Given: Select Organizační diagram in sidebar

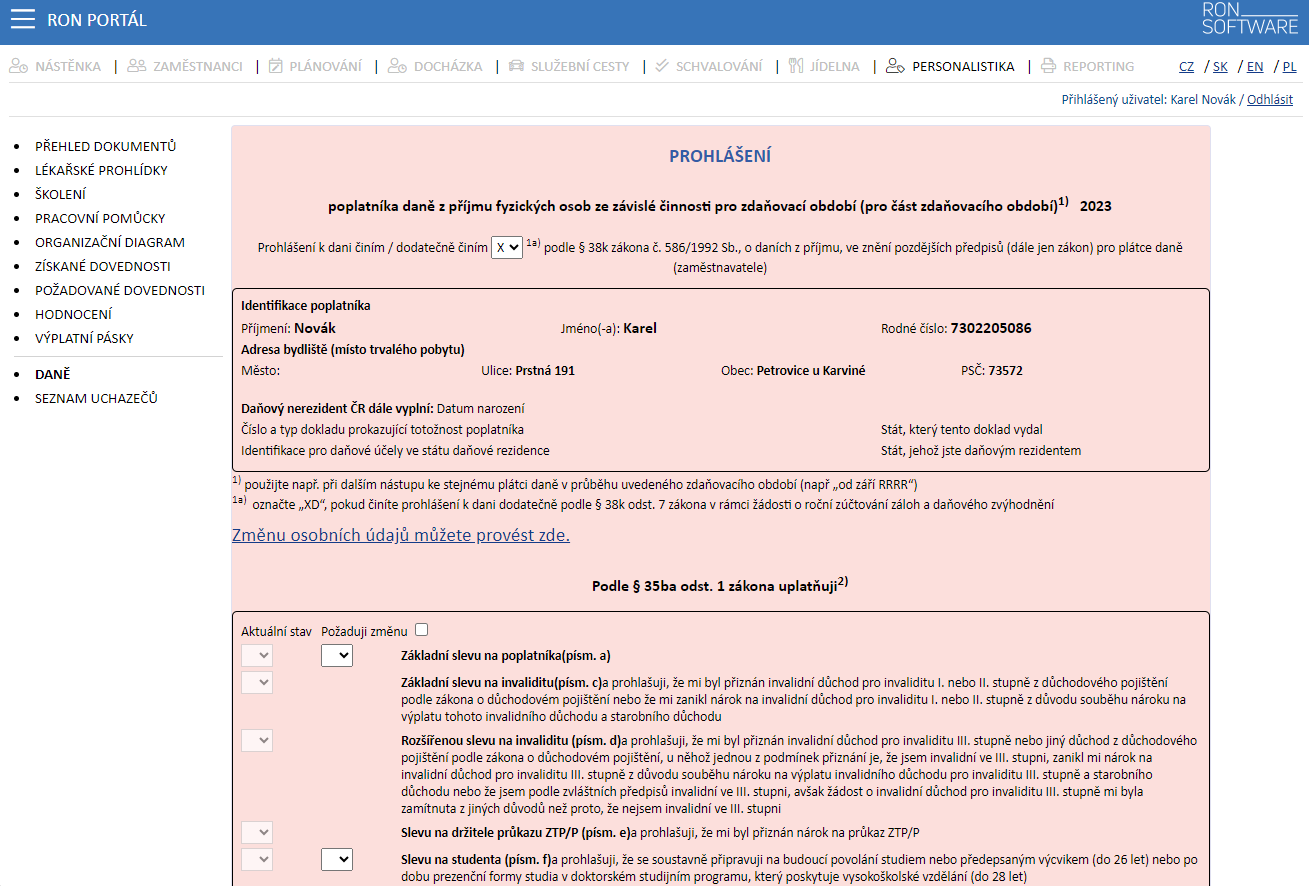Looking at the screenshot, I should pos(110,242).
